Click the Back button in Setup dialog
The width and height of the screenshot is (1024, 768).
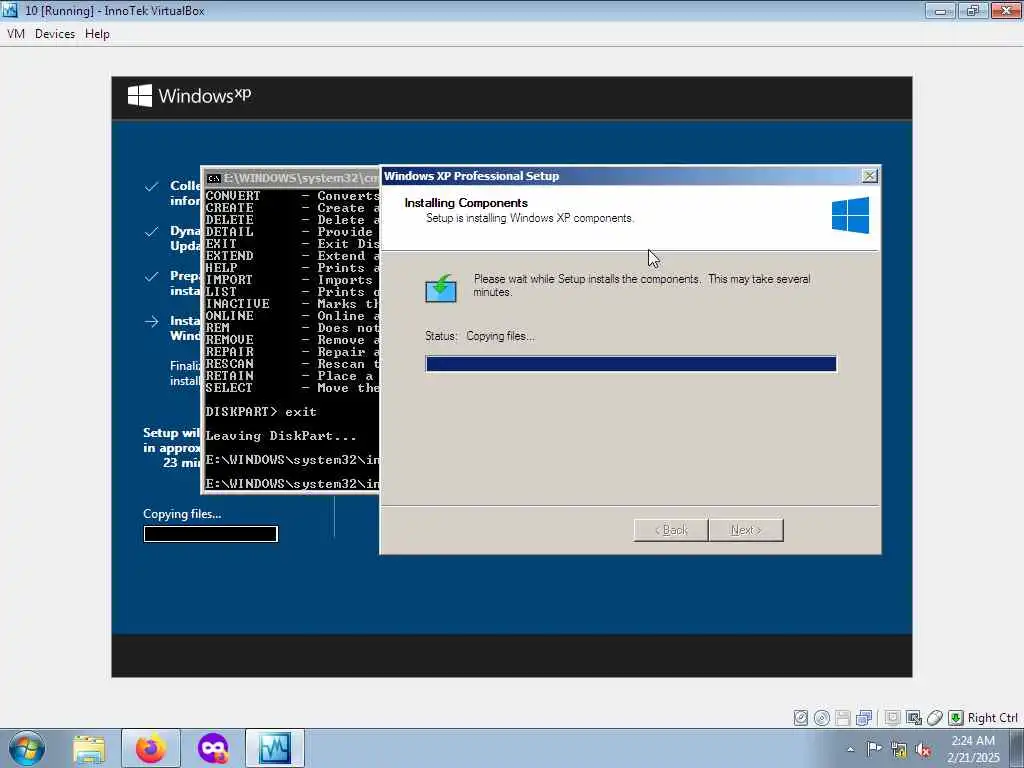pyautogui.click(x=671, y=530)
